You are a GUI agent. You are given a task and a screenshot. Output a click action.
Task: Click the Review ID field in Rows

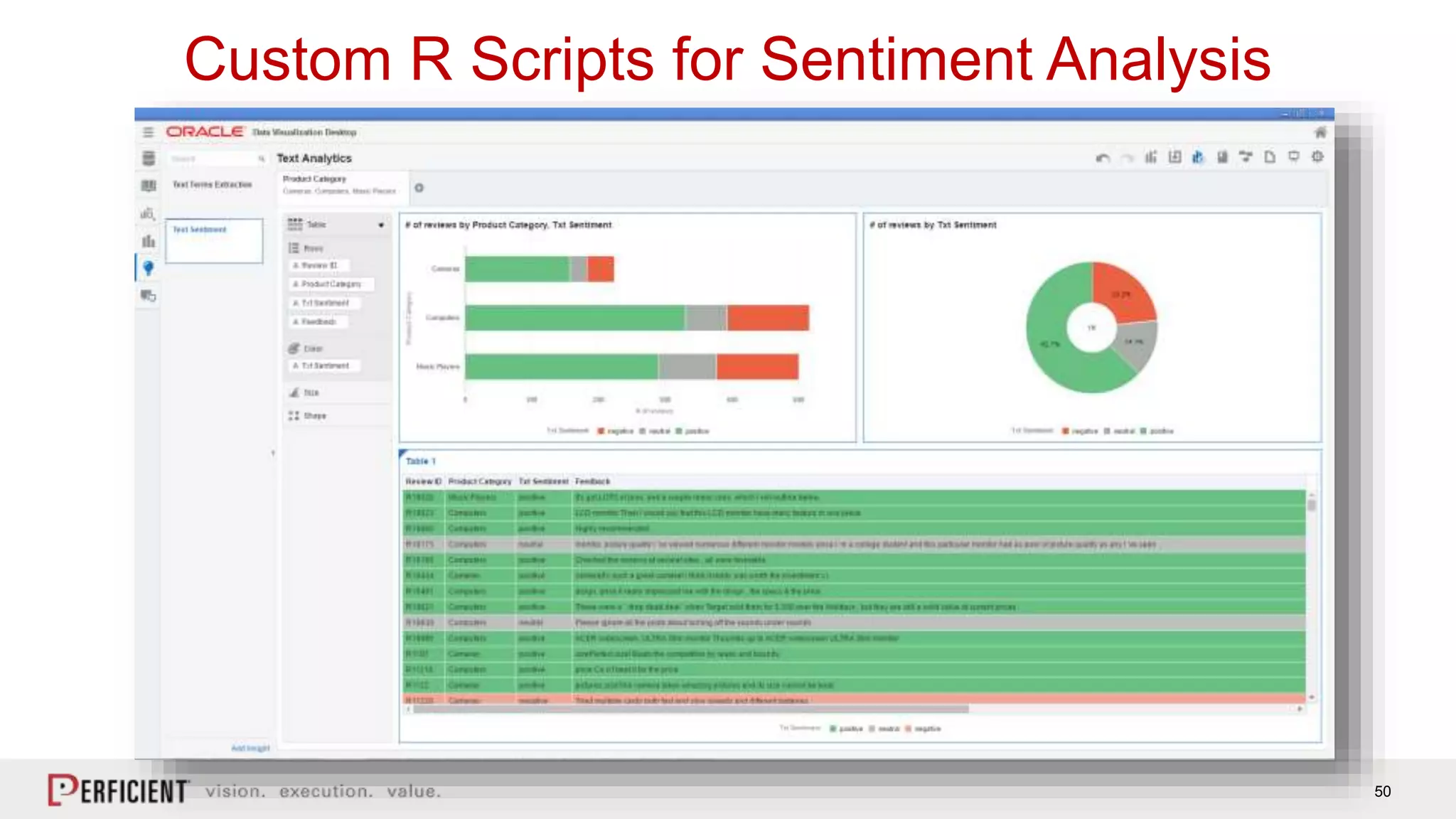pyautogui.click(x=318, y=265)
